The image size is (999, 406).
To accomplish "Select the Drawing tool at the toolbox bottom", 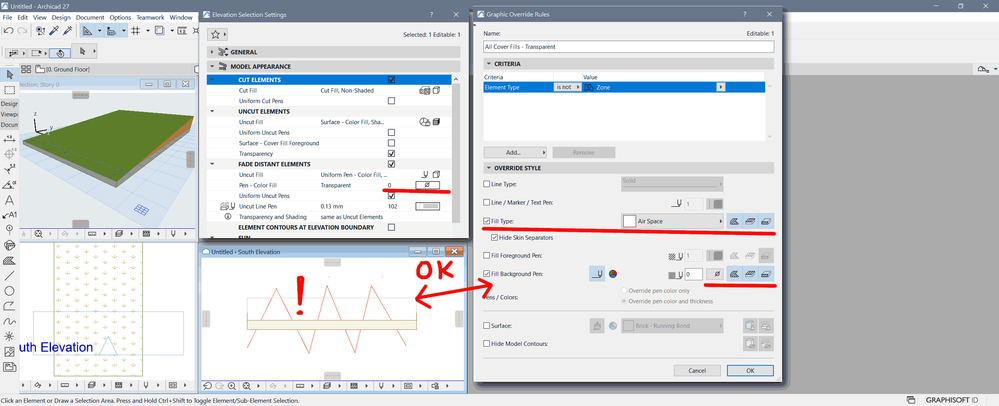I will point(9,366).
